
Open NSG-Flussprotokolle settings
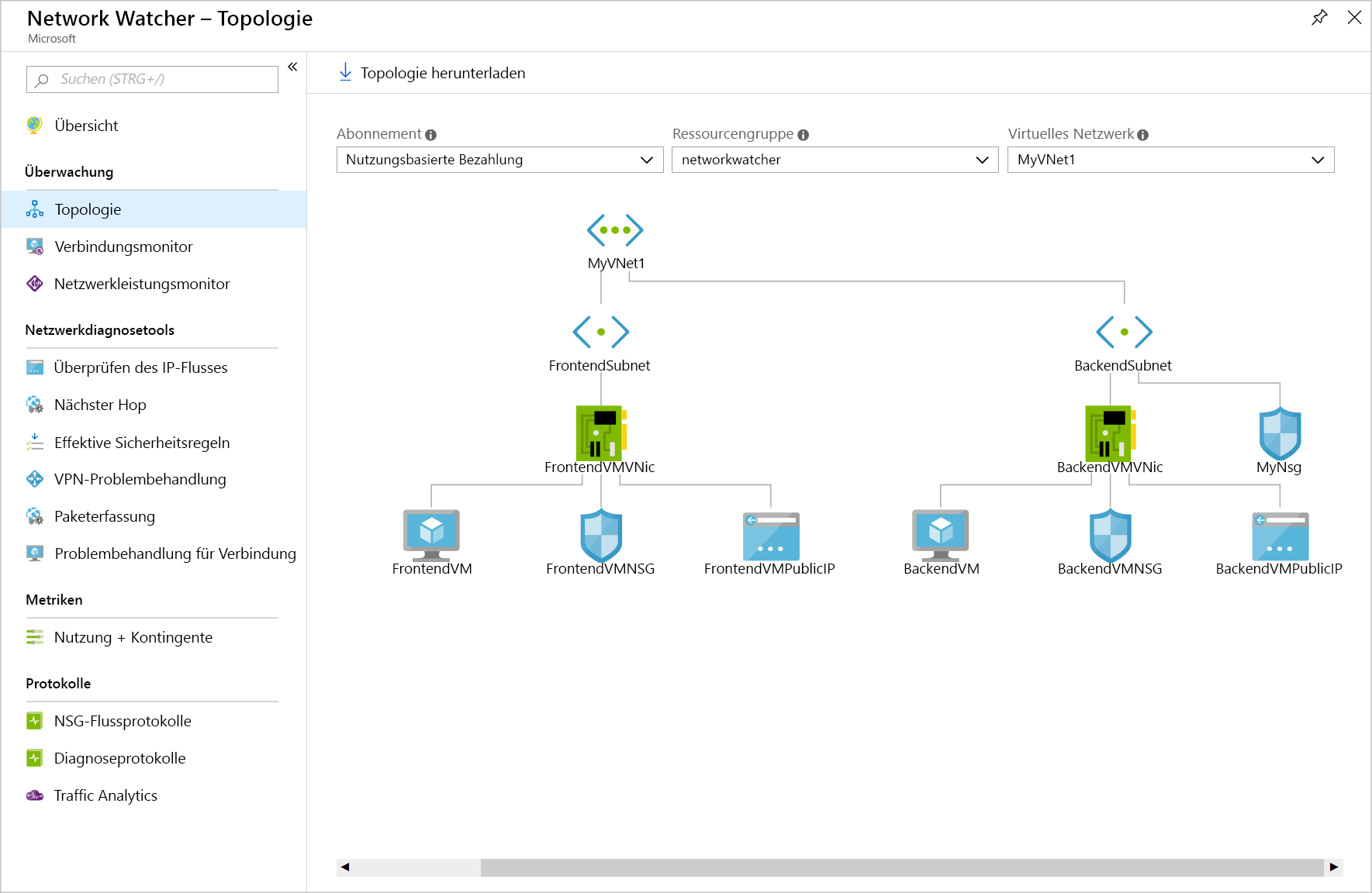(x=122, y=721)
